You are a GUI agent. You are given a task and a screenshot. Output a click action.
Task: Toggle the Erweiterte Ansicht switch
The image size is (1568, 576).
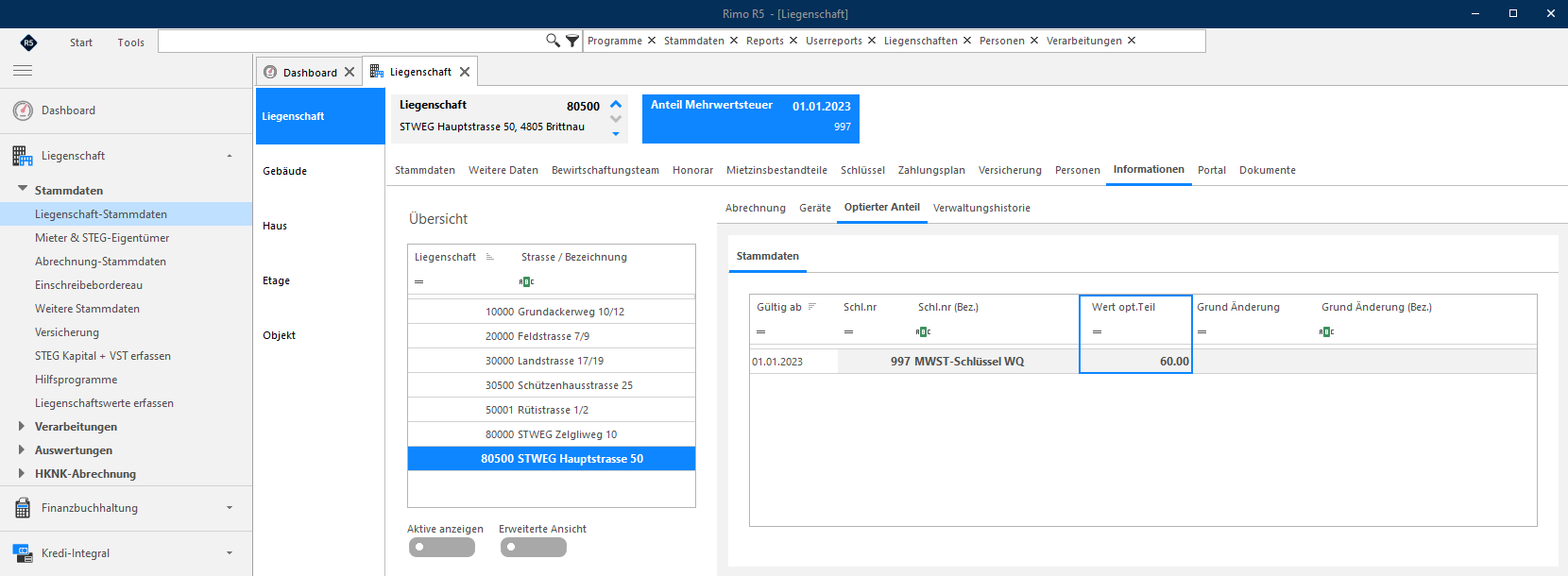click(x=533, y=547)
